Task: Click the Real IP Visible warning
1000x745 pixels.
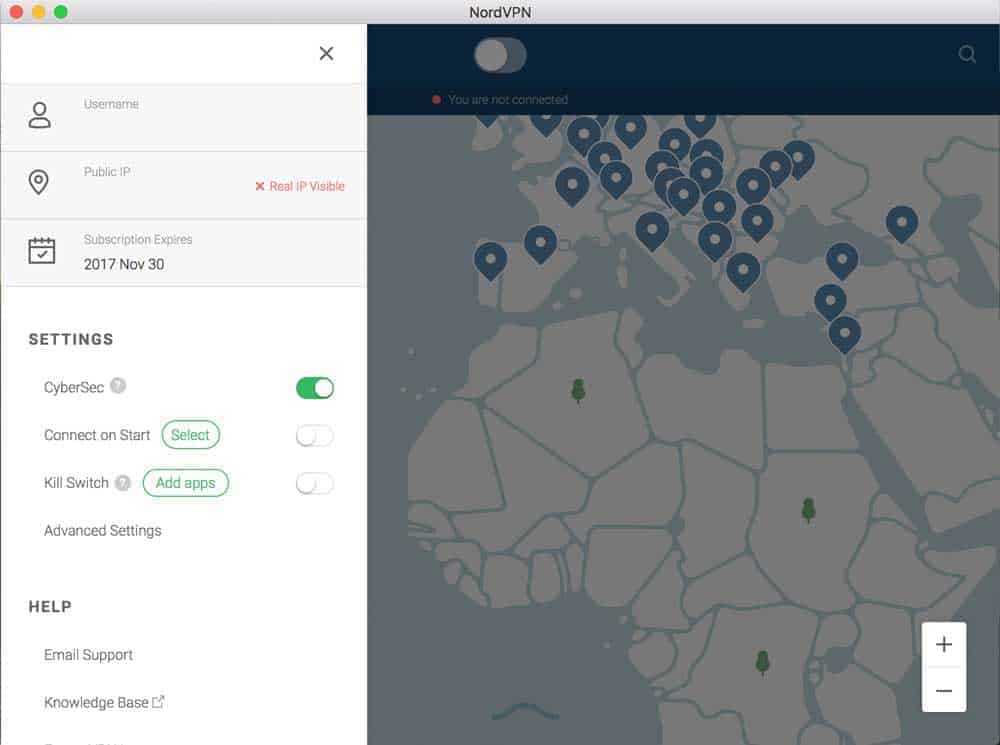Action: click(x=300, y=186)
